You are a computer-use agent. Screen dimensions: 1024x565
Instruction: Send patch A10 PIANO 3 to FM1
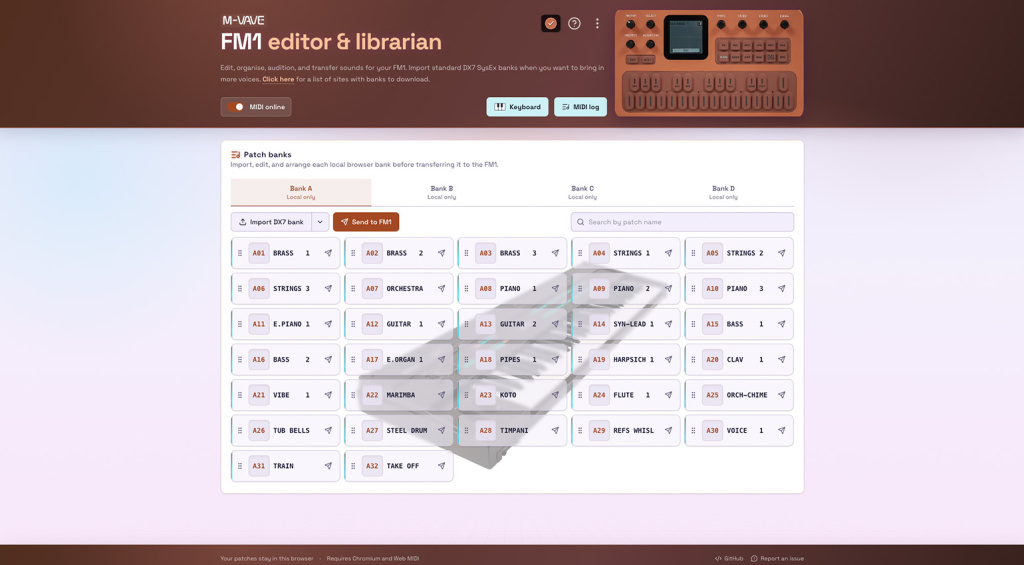(782, 288)
